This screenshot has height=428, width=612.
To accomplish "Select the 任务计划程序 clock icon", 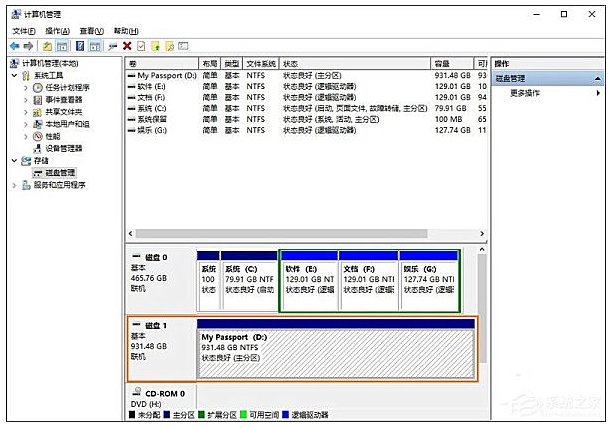I will (37, 87).
